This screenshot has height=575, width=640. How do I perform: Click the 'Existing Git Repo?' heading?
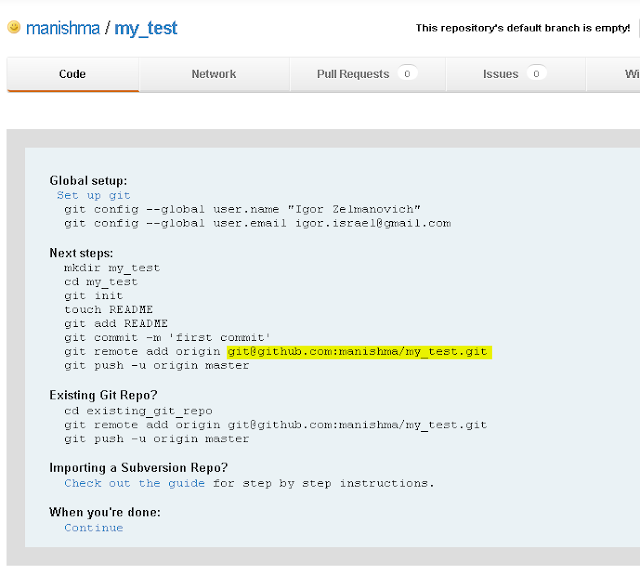(103, 395)
